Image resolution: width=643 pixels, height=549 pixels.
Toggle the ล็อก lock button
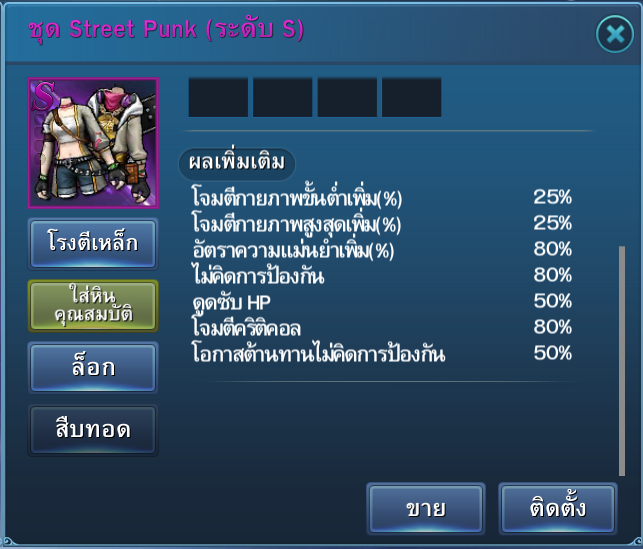tap(93, 368)
